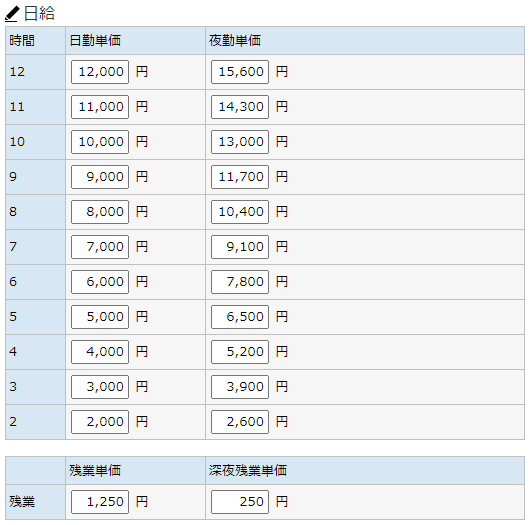This screenshot has width=531, height=525.
Task: Focus the 3-hour night rate field 3,900
Action: [240, 387]
